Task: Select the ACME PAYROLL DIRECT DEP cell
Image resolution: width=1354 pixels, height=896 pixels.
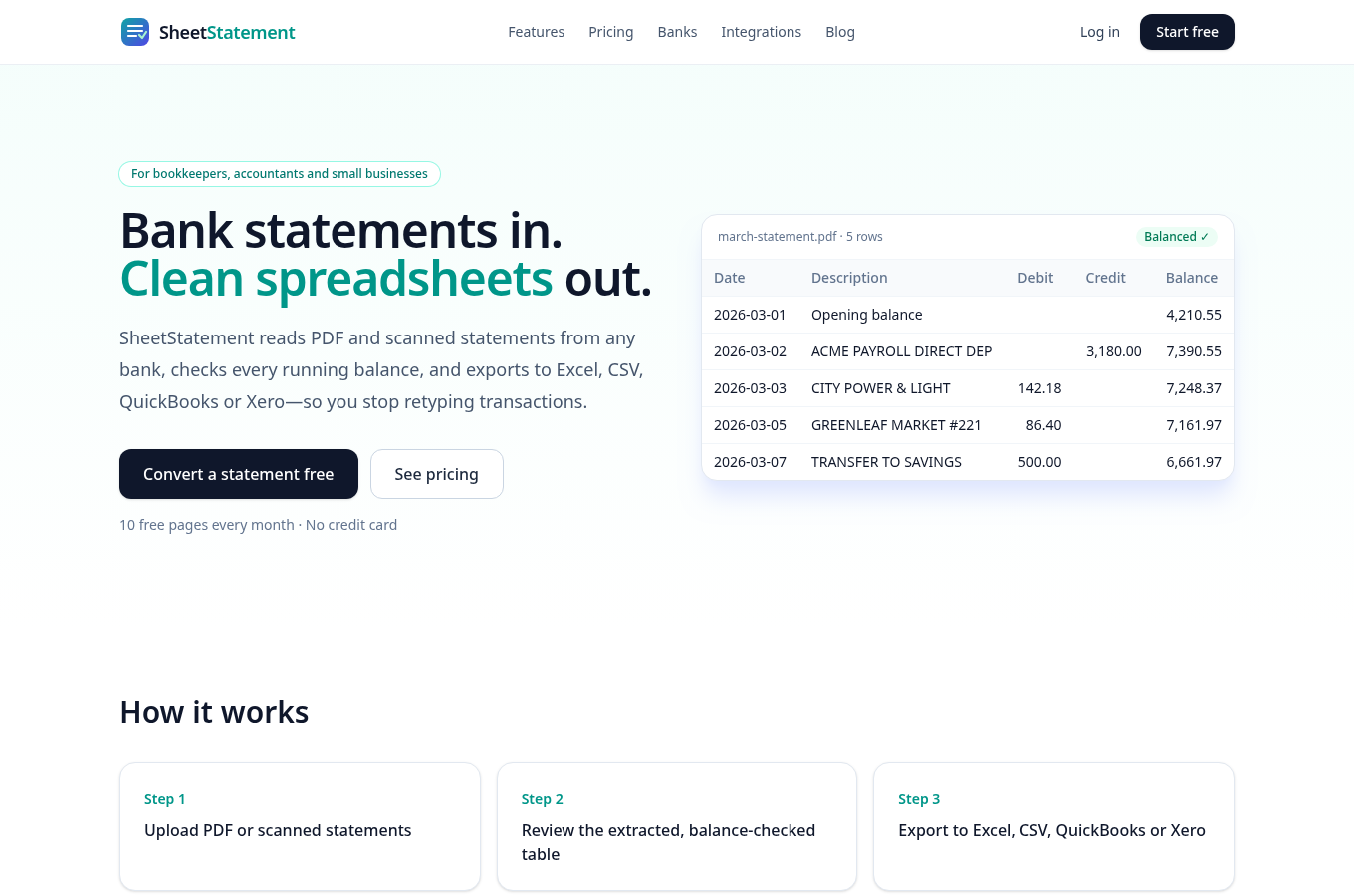Action: point(901,351)
